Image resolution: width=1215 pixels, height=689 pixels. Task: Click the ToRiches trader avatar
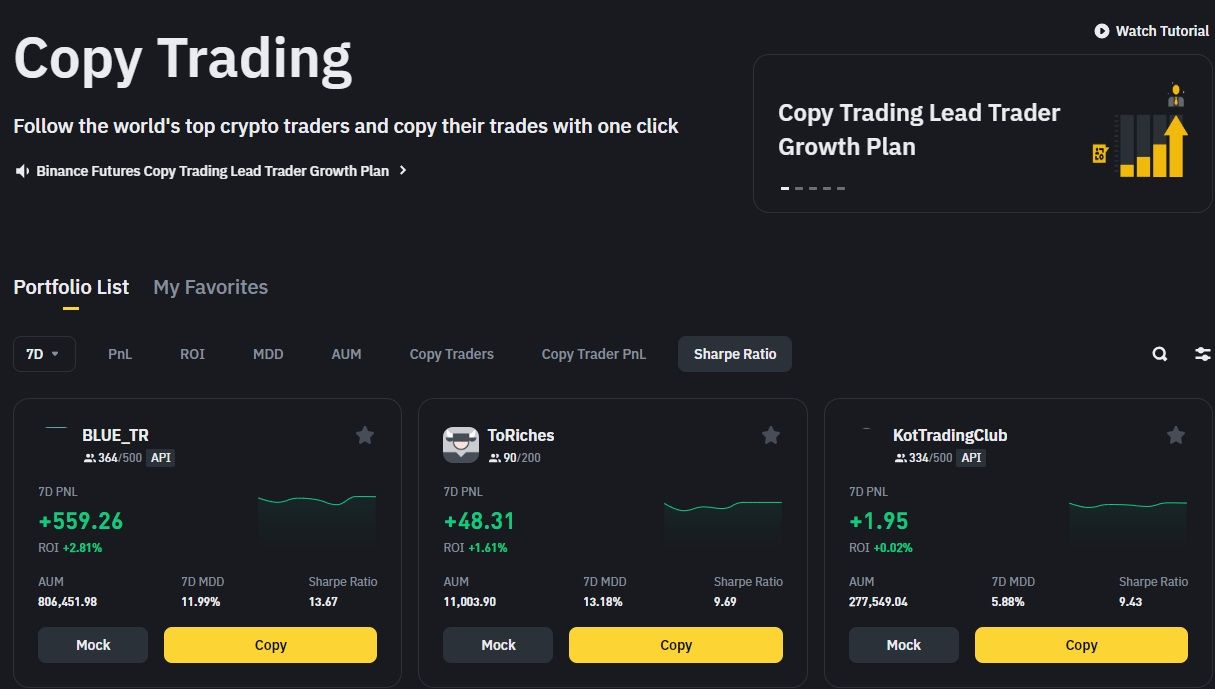(x=461, y=444)
